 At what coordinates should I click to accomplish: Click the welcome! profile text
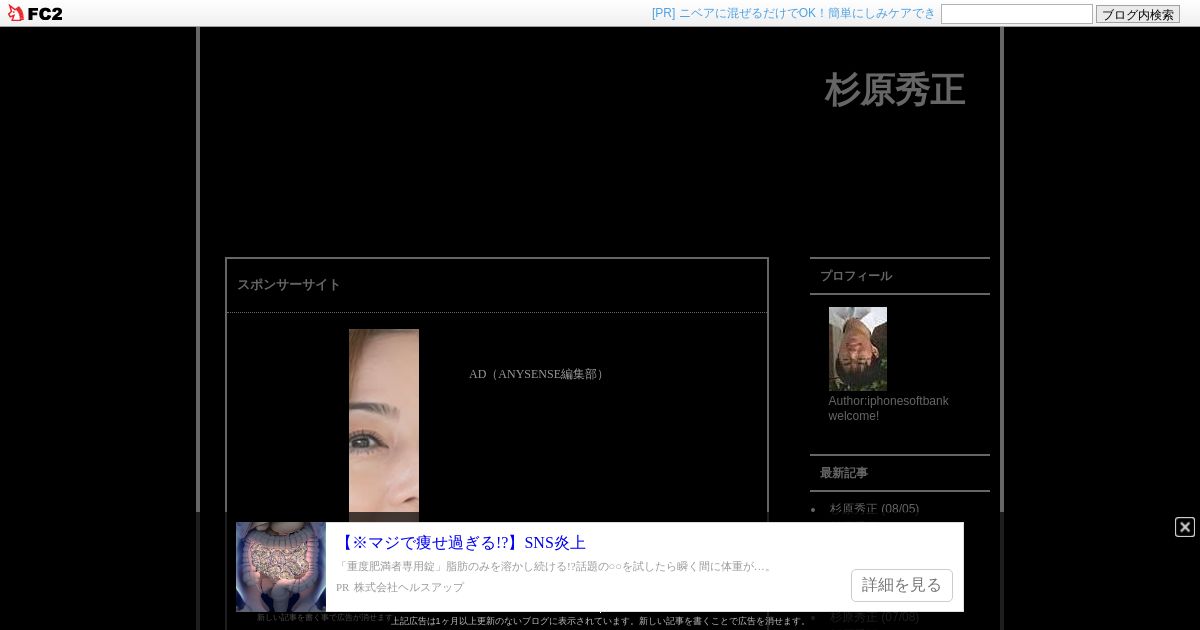854,416
